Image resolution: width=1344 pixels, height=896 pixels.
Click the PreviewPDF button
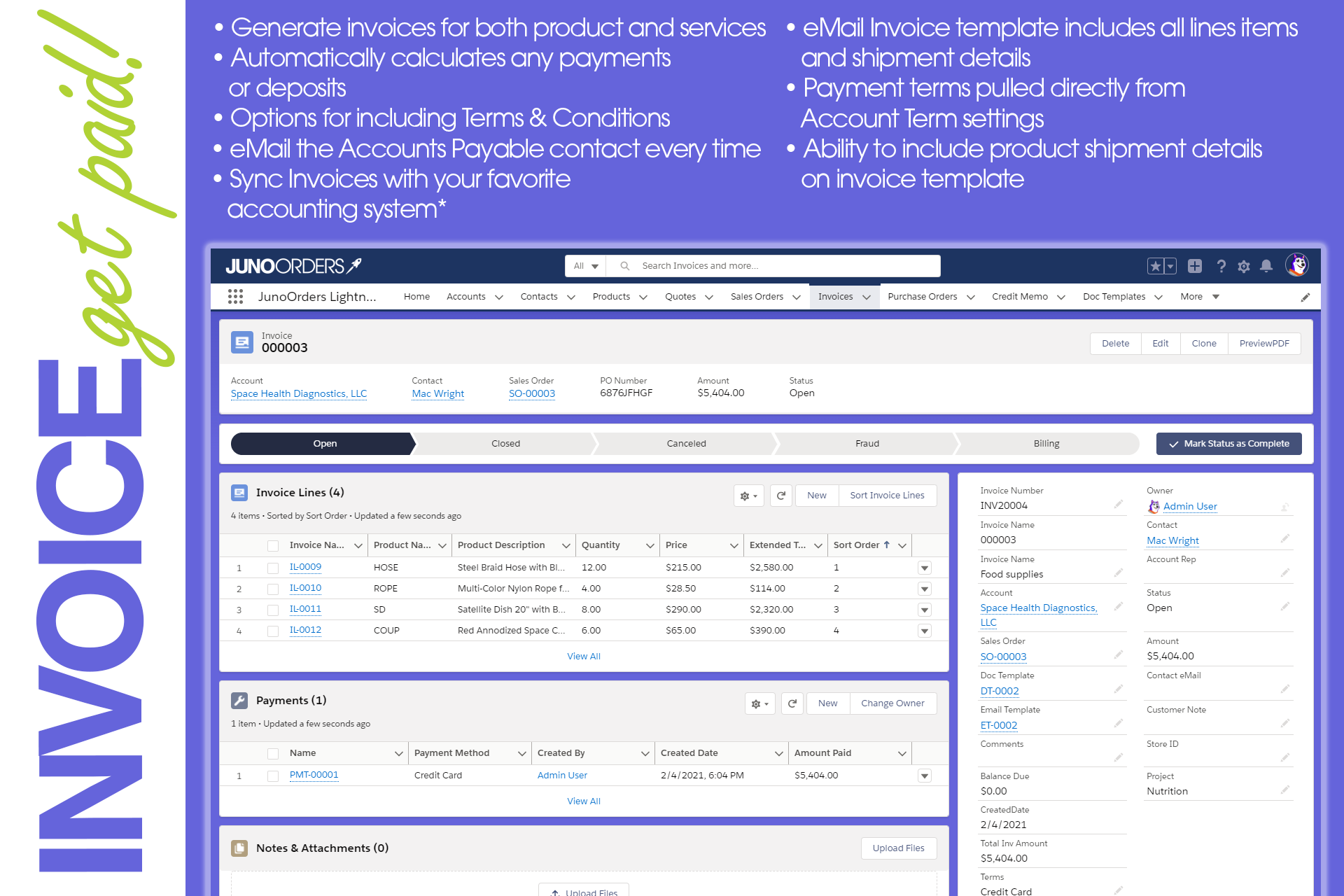tap(1263, 344)
